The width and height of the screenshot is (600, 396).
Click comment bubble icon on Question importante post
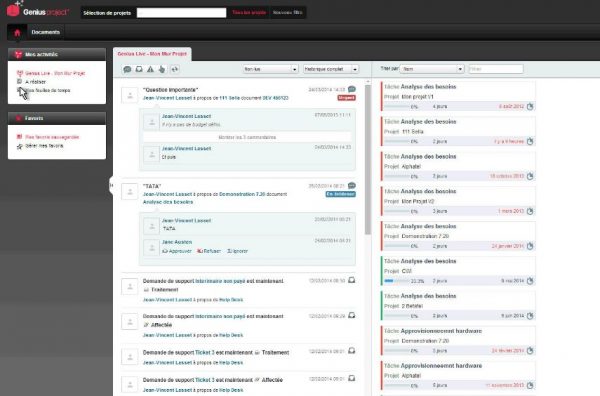click(x=352, y=89)
